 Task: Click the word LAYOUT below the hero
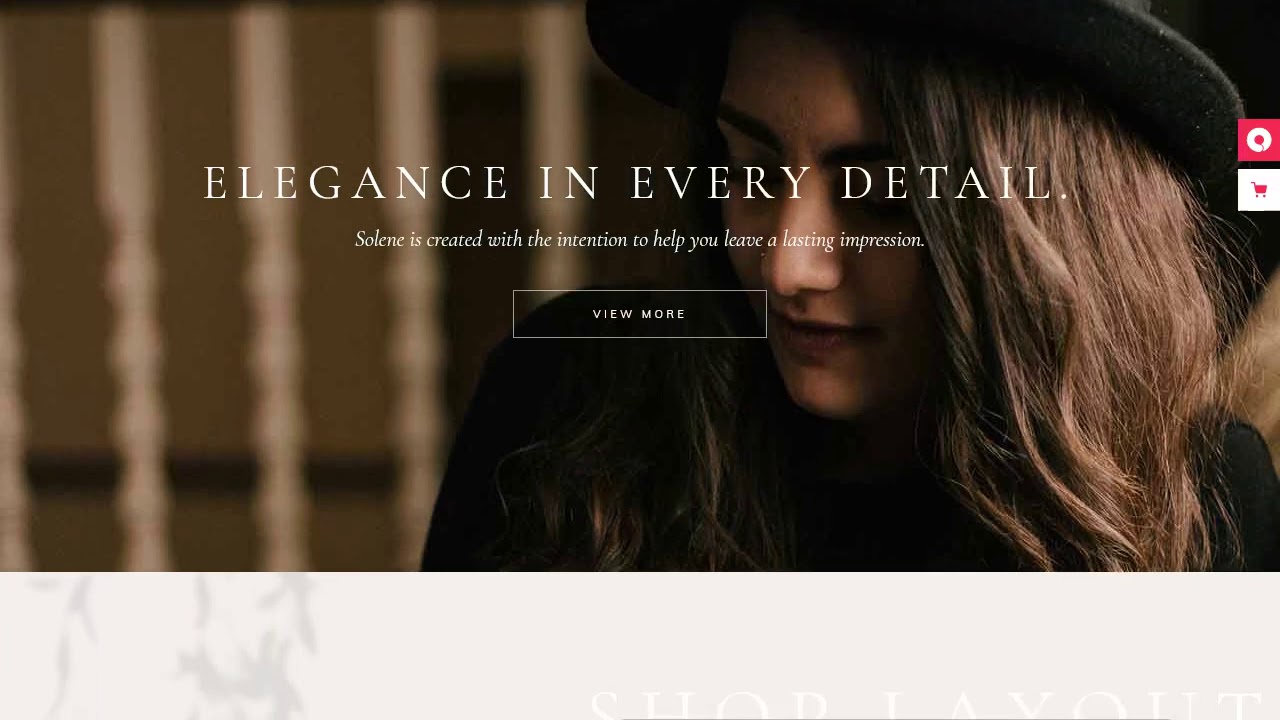click(x=1075, y=703)
